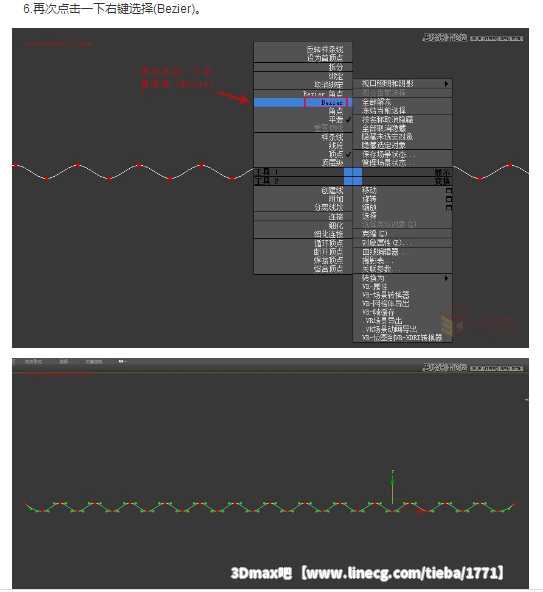This screenshot has width=543, height=592.
Task: Click the 变换 (Transform) quad label
Action: 442,181
